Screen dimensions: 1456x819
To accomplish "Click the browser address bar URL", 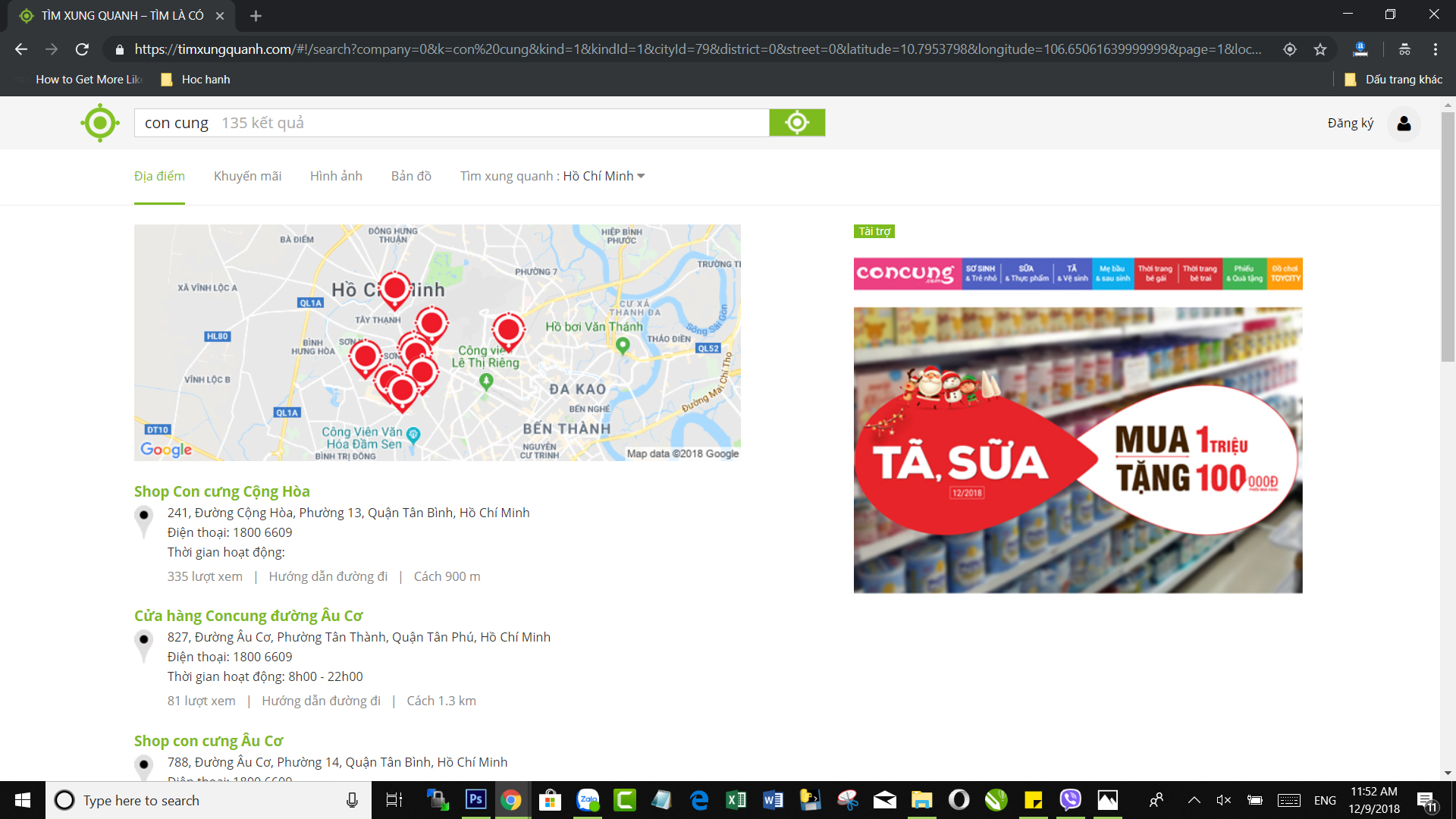I will pos(698,49).
